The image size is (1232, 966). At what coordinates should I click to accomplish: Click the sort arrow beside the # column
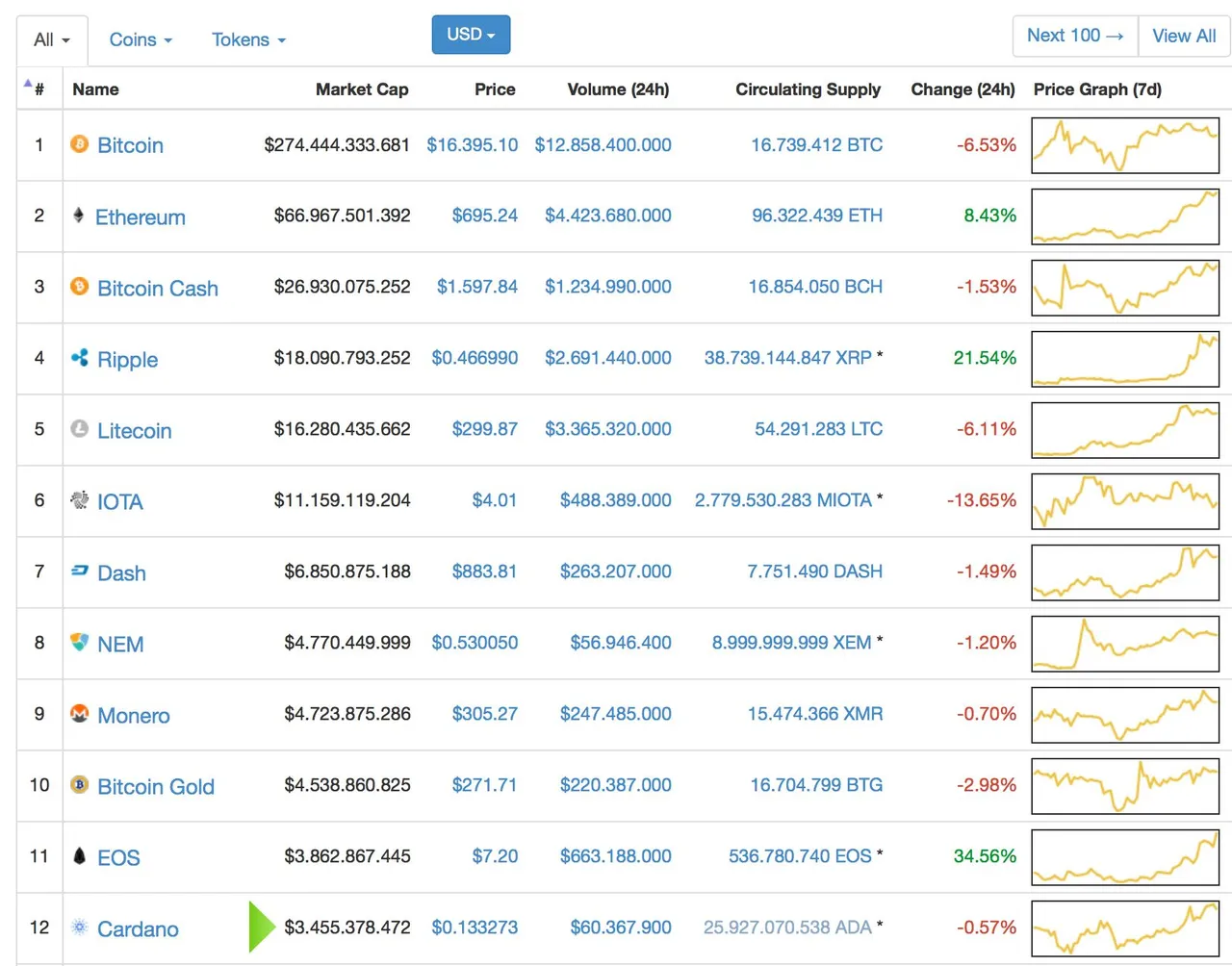[28, 84]
